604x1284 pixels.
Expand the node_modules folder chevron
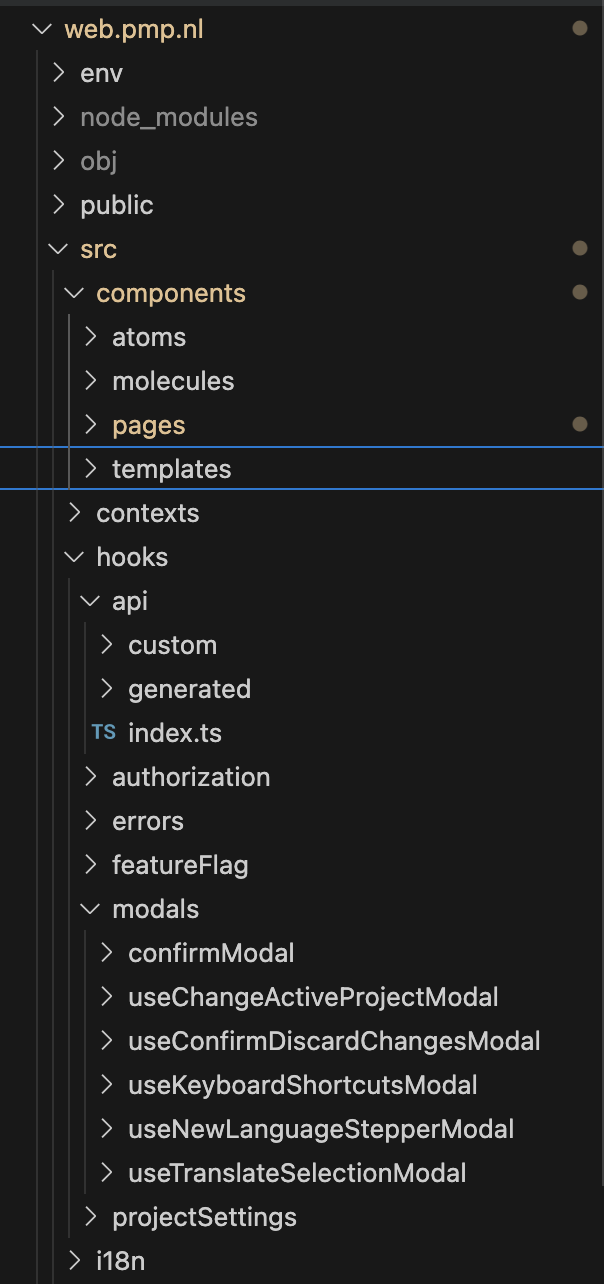point(59,117)
